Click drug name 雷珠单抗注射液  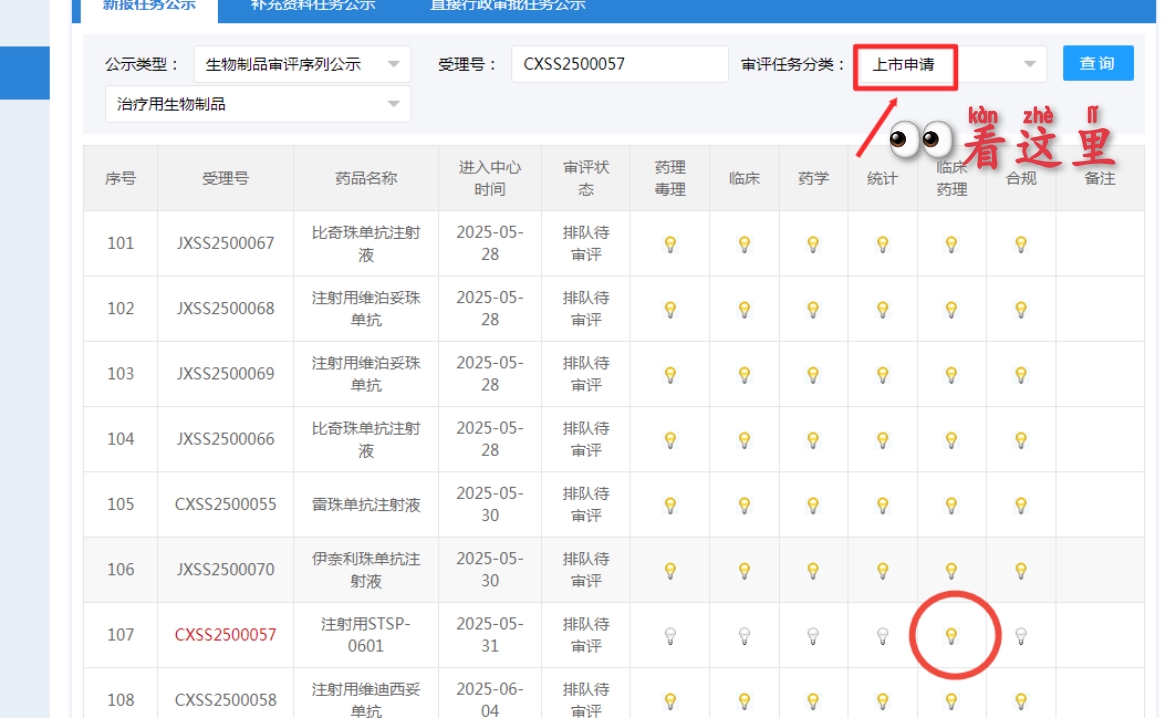[x=366, y=505]
